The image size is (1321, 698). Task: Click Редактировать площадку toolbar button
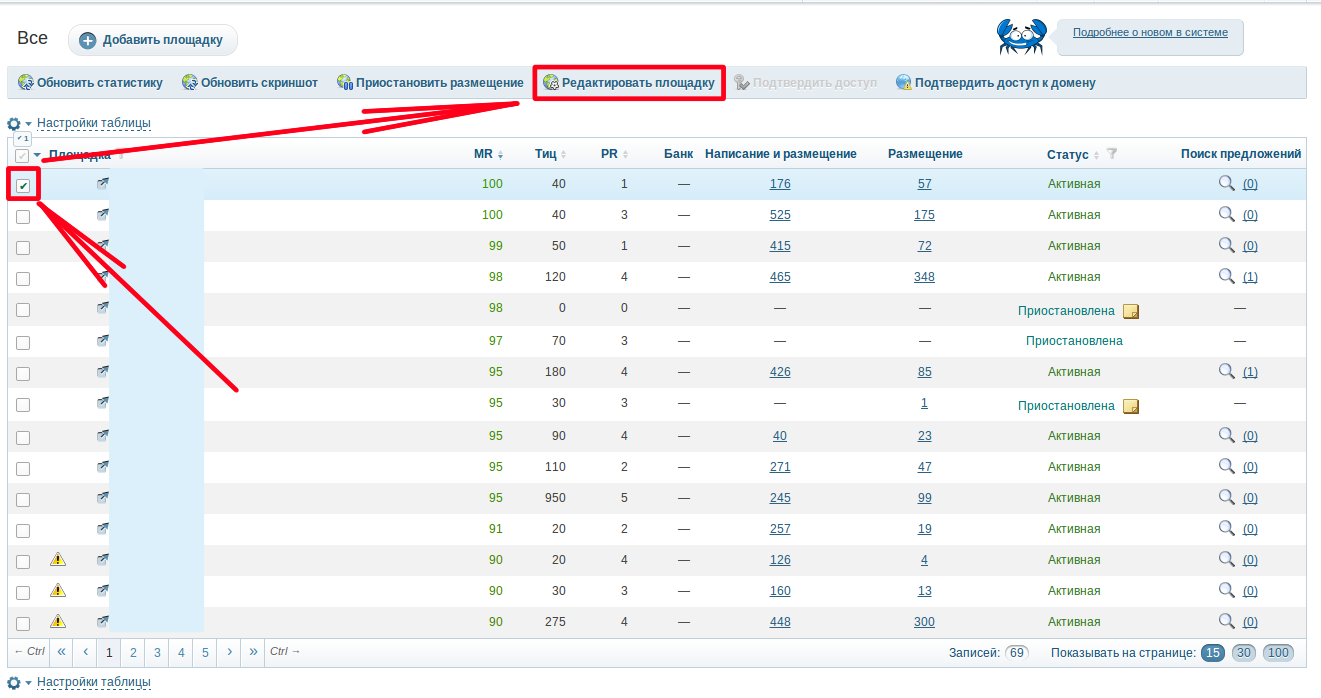(x=629, y=83)
